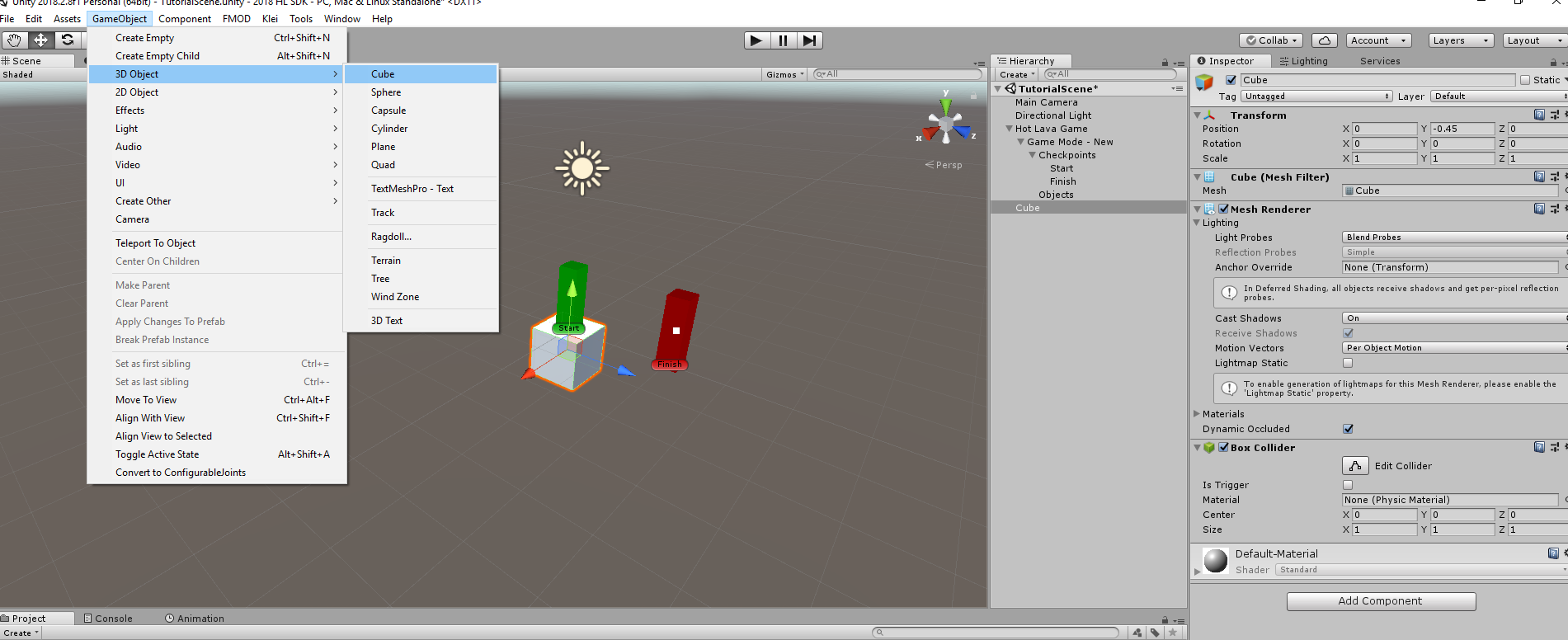Choose Cube from the 3D Object submenu
1568x640 pixels.
click(x=421, y=74)
